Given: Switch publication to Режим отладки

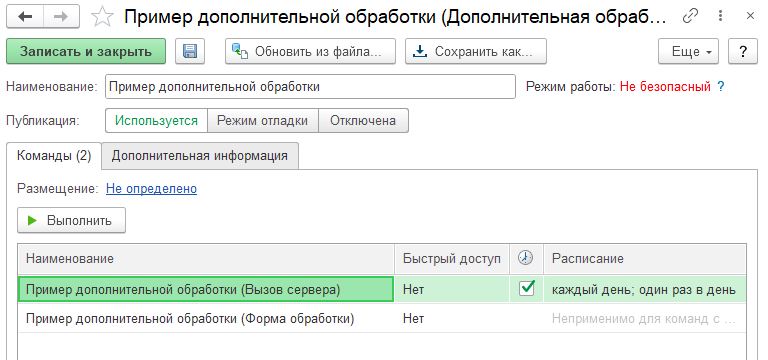Looking at the screenshot, I should coord(263,120).
